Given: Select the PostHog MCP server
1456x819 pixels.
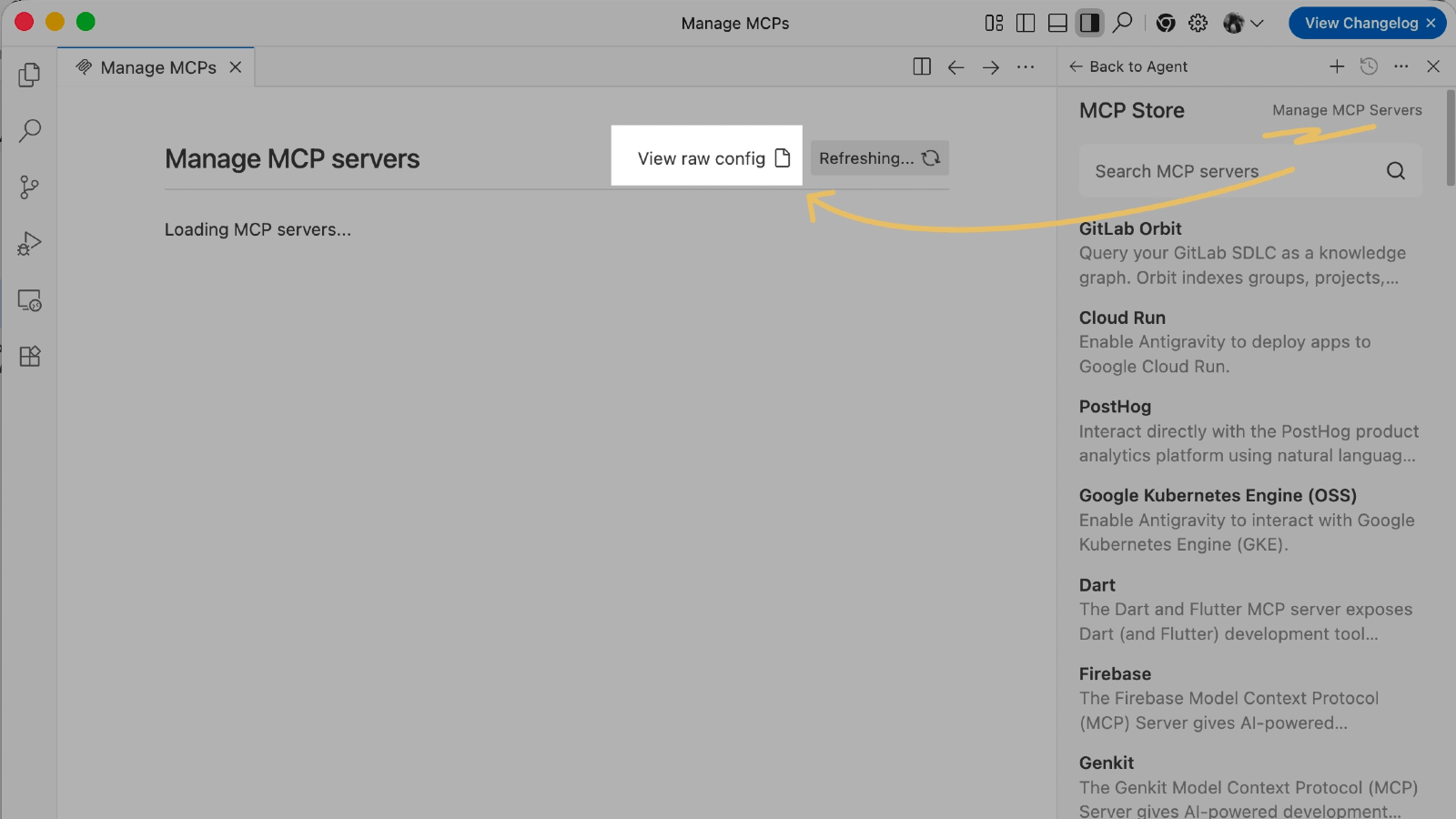Looking at the screenshot, I should [1250, 431].
